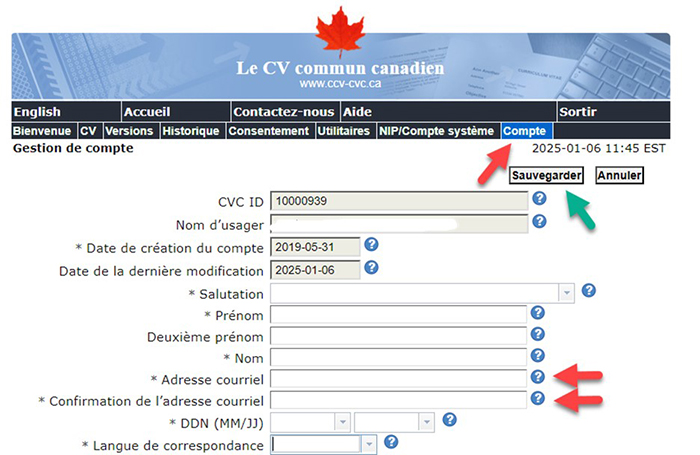Open help for Deuxième prénom
The height and width of the screenshot is (455, 700).
coord(538,334)
